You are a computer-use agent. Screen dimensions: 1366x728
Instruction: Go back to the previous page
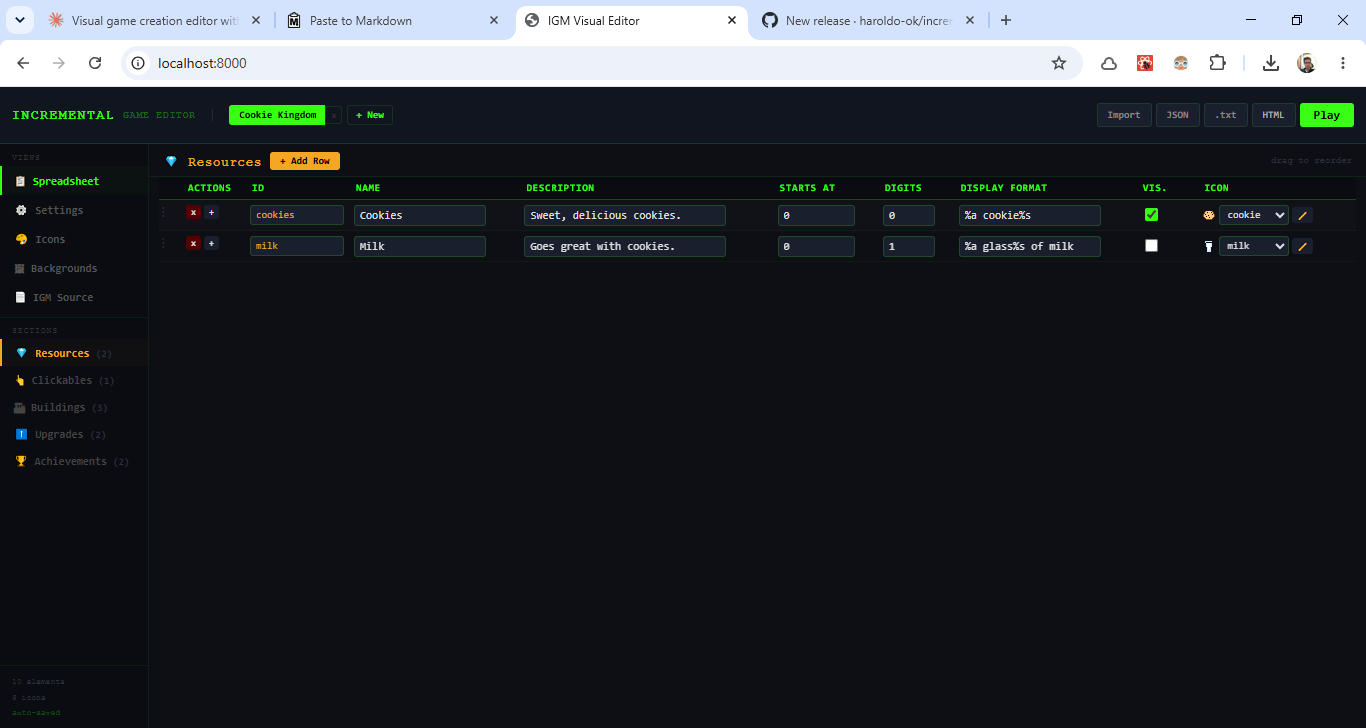coord(24,63)
